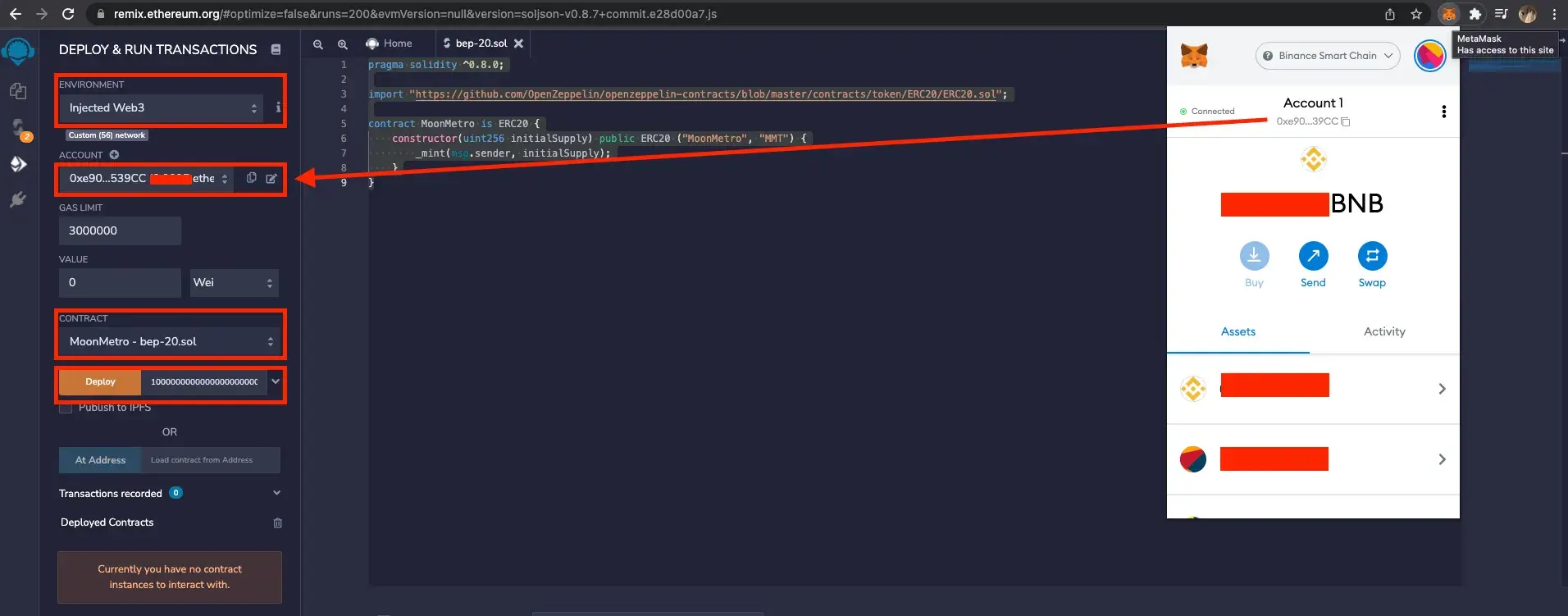1568x616 pixels.
Task: Click the Deploy initialSupply input field
Action: click(x=205, y=381)
